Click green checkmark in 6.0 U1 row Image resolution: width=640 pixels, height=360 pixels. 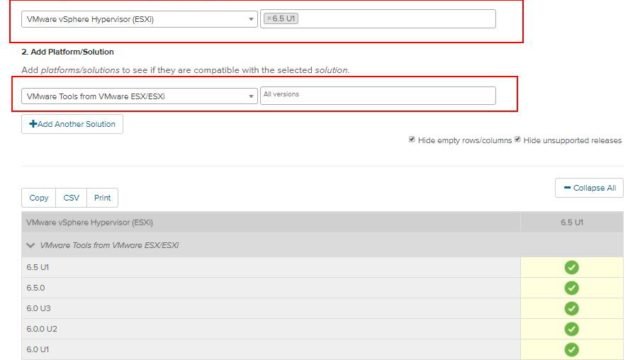point(571,349)
